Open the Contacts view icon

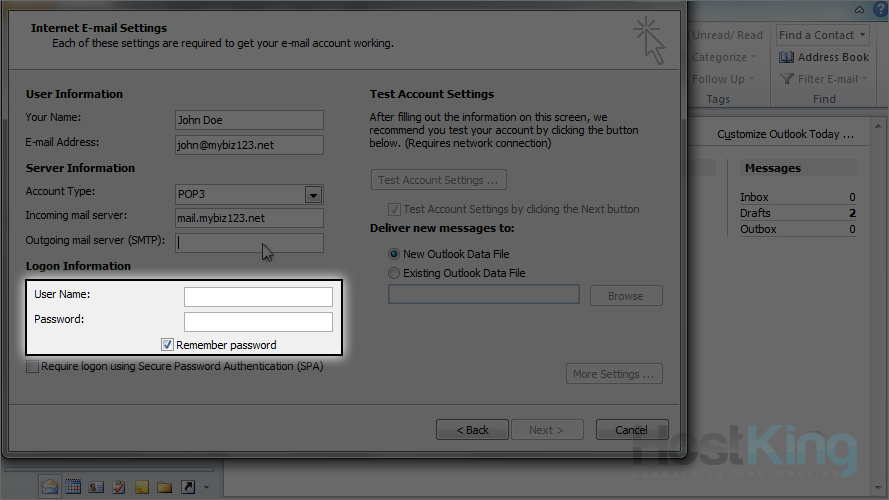click(x=96, y=487)
